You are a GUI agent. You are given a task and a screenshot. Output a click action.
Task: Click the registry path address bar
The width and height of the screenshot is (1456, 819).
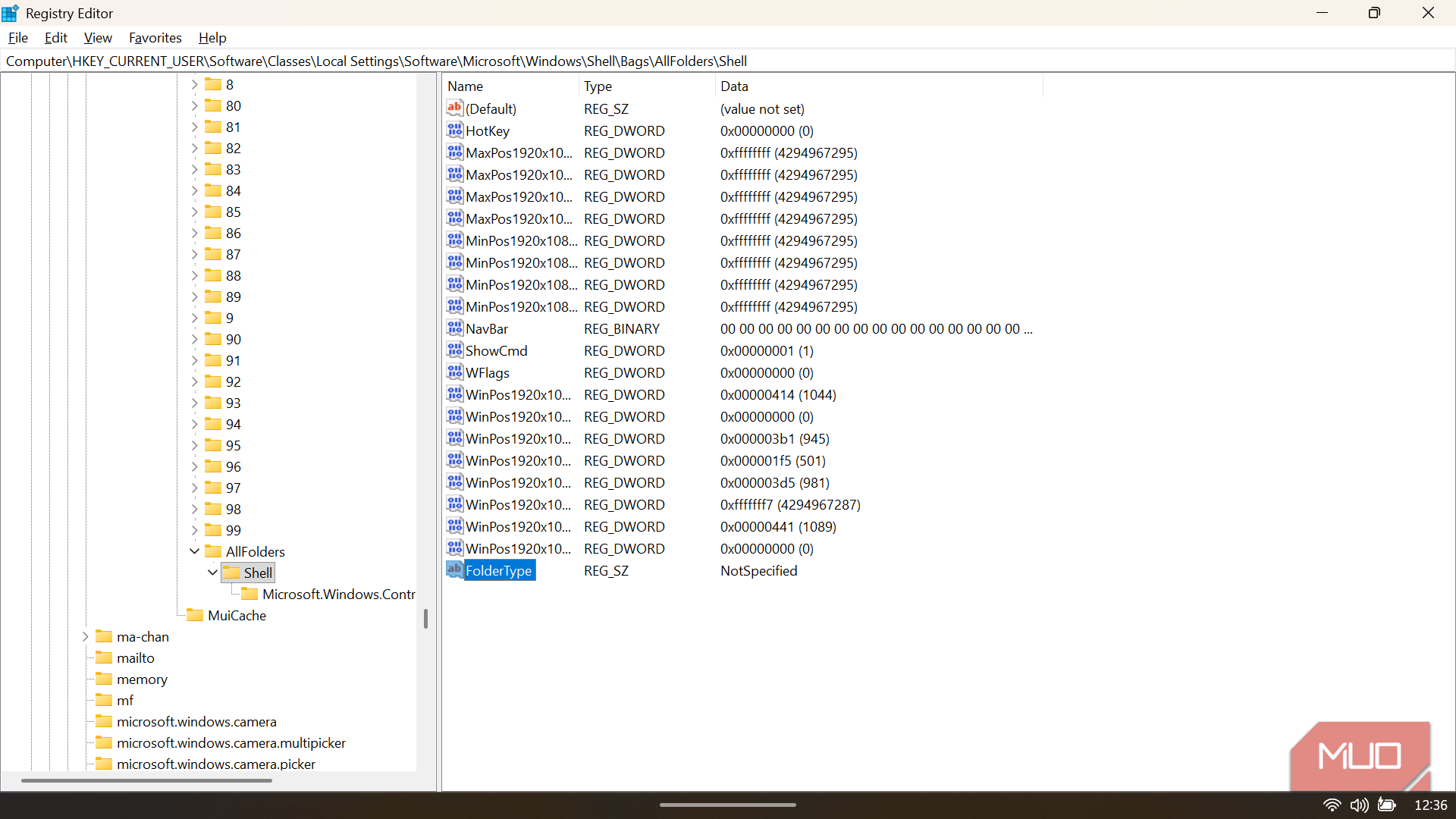pos(728,61)
